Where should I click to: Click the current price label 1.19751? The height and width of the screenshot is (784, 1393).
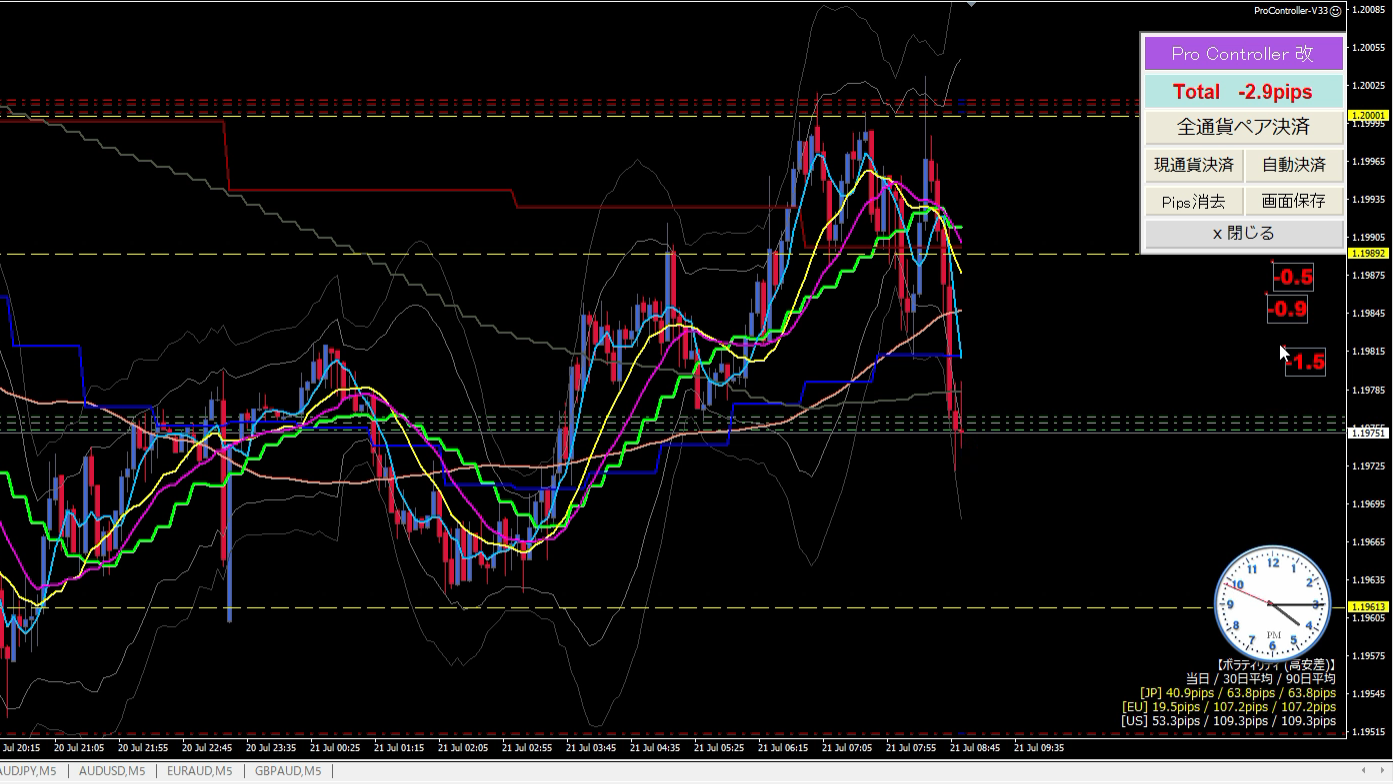[1369, 433]
